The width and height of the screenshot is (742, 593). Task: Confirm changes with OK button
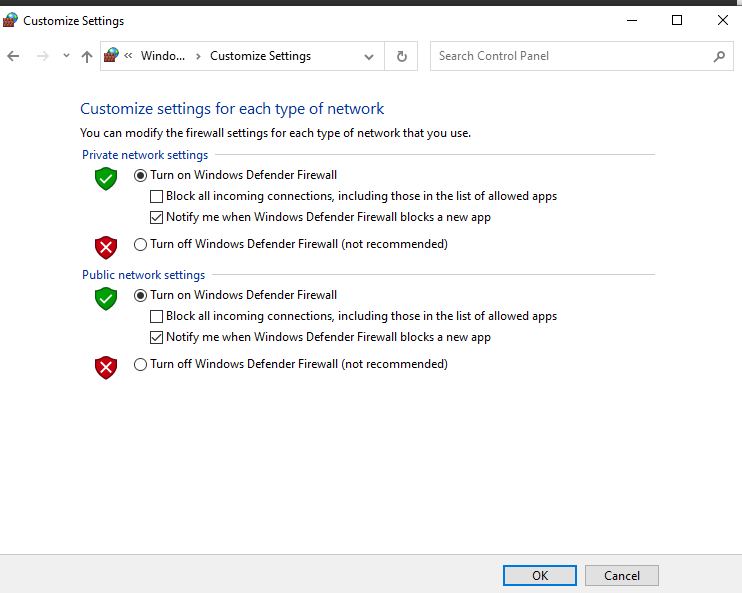coord(539,575)
